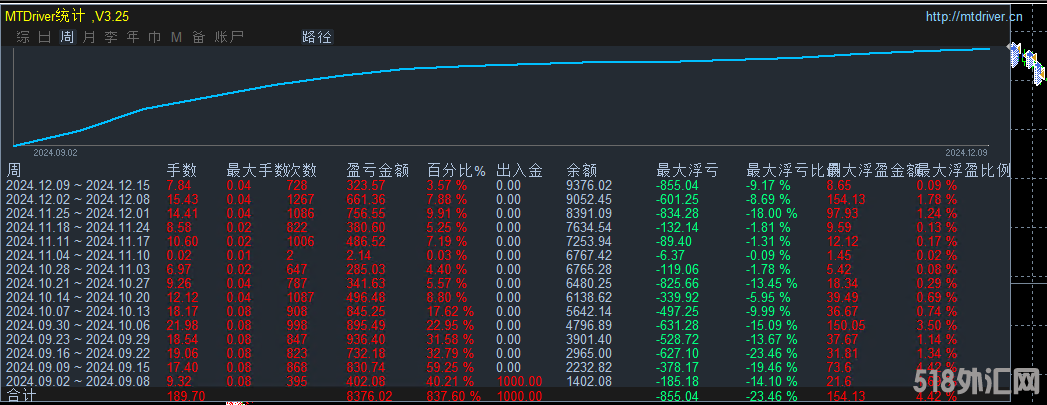Image resolution: width=1047 pixels, height=405 pixels.
Task: Open the 季 quarterly tab
Action: click(111, 37)
